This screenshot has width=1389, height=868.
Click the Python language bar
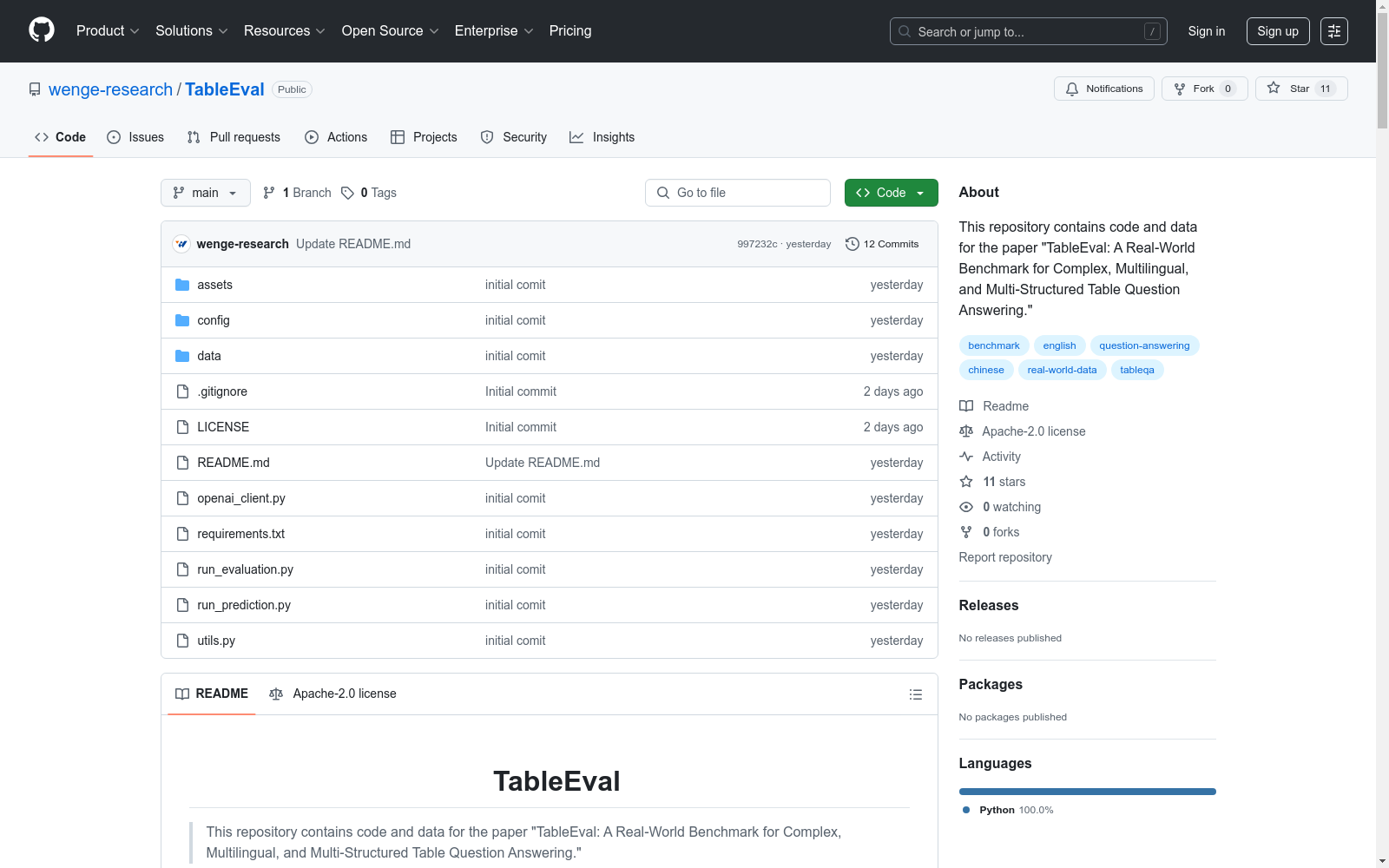point(1087,791)
